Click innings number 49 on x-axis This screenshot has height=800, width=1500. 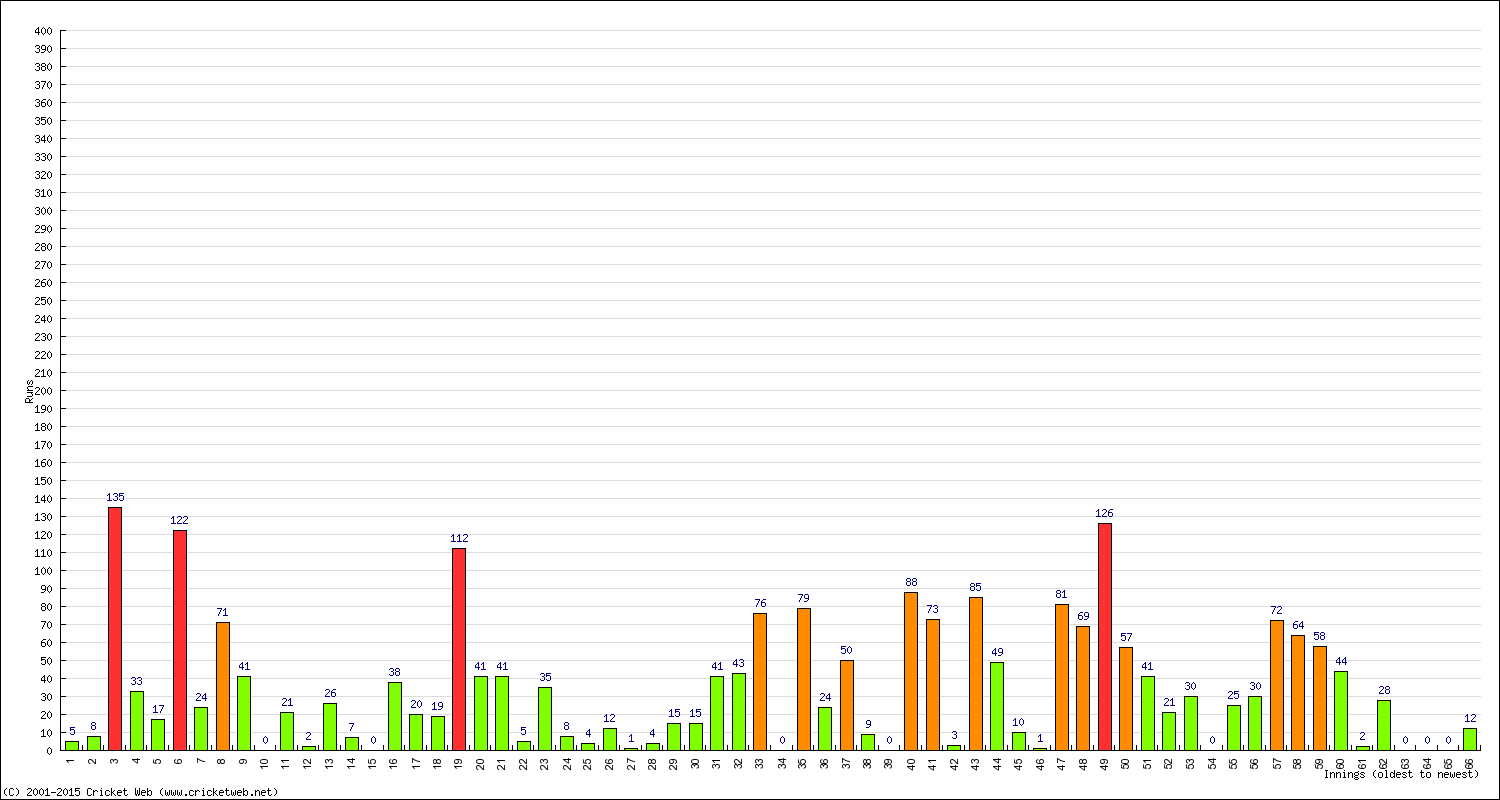coord(1105,762)
